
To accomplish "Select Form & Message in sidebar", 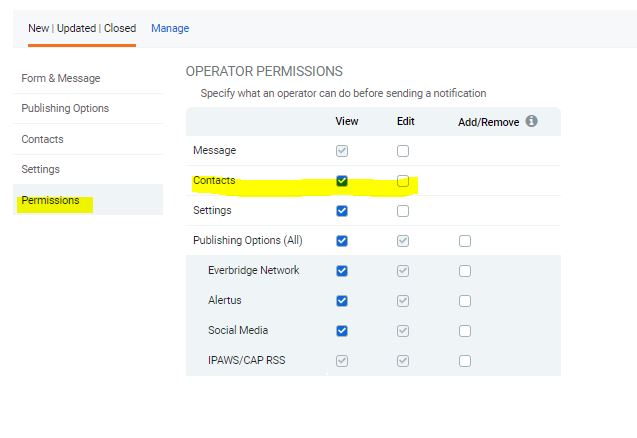I will pos(61,78).
